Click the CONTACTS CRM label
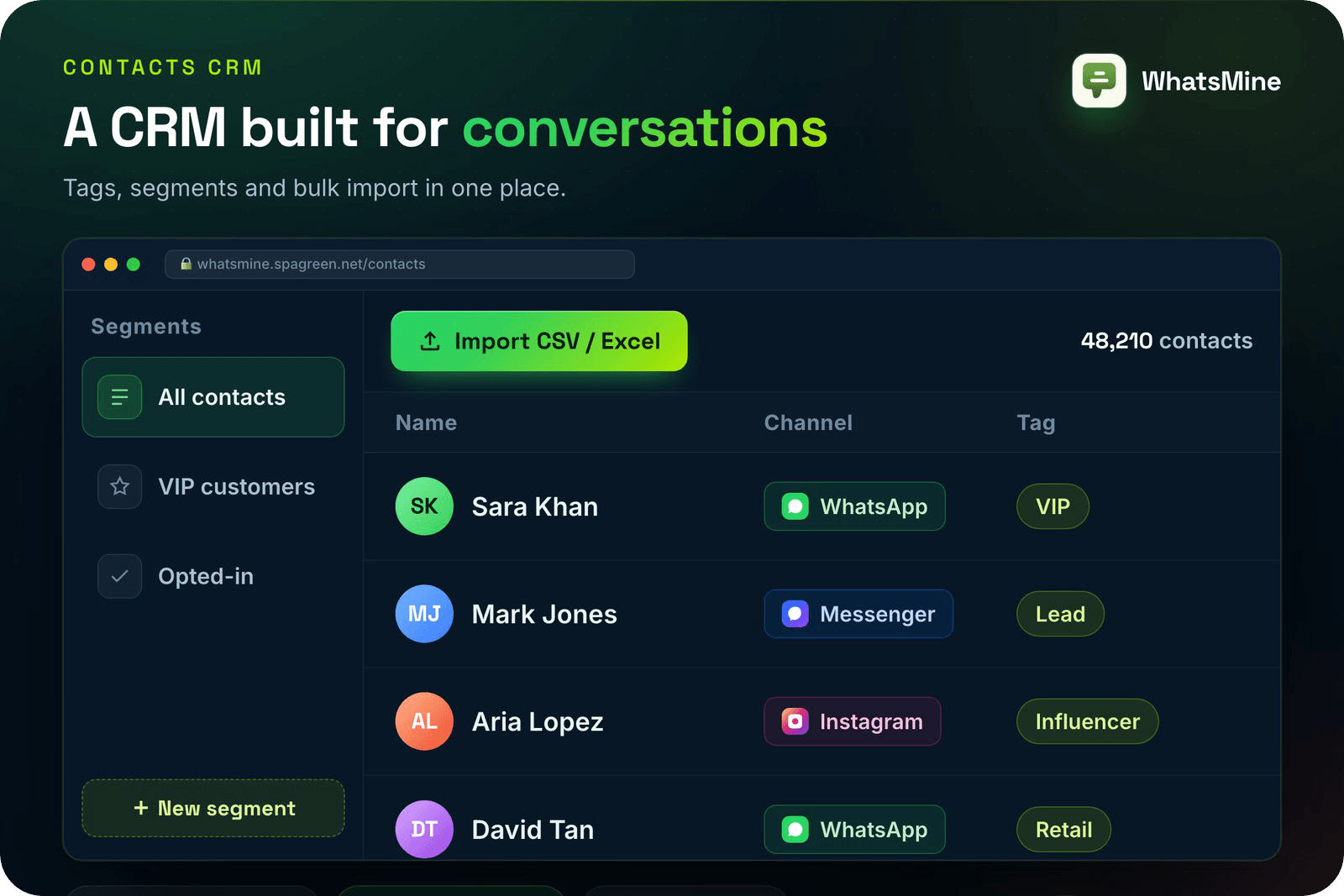 coord(163,67)
